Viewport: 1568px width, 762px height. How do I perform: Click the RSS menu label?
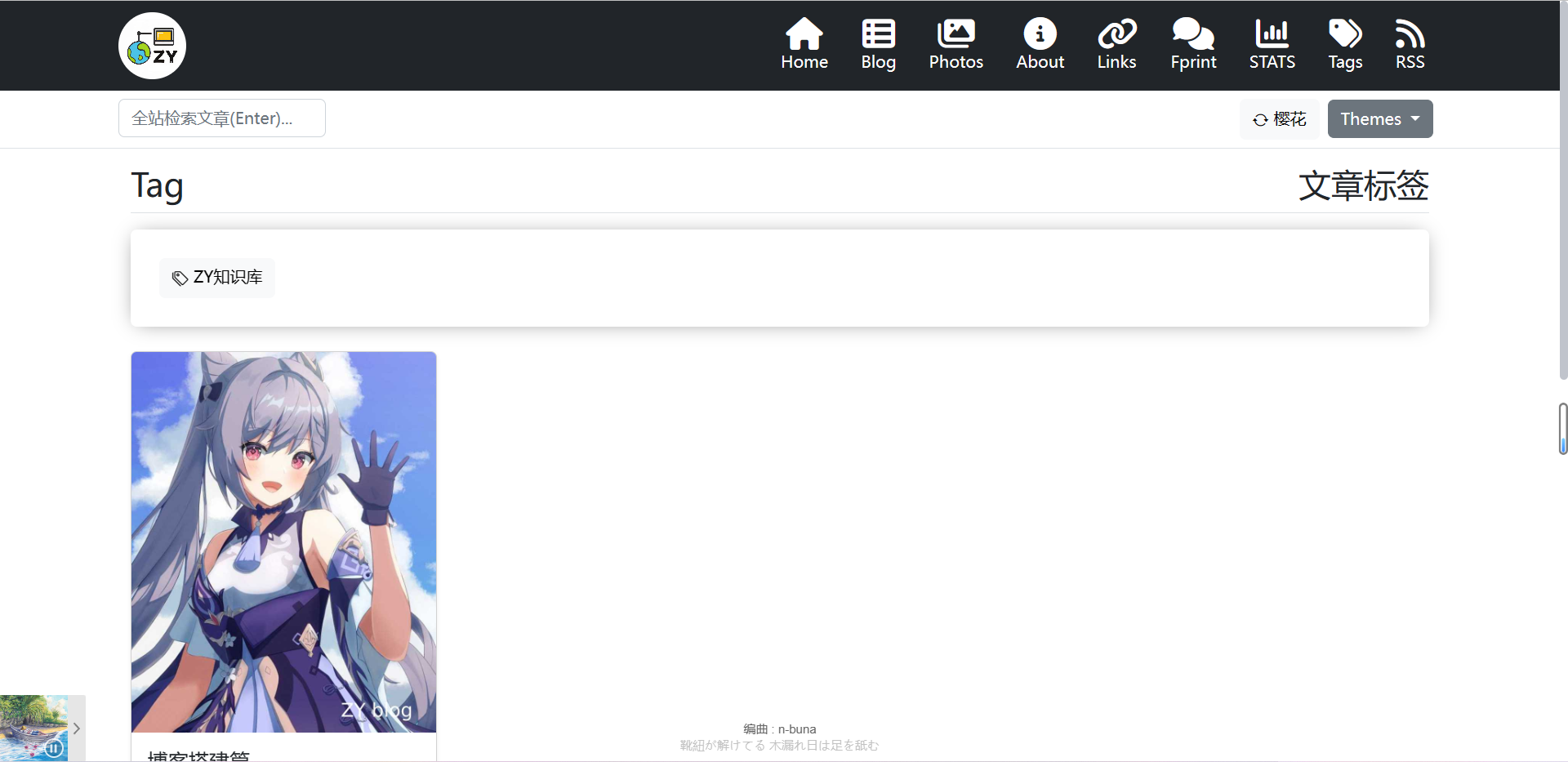coord(1410,62)
